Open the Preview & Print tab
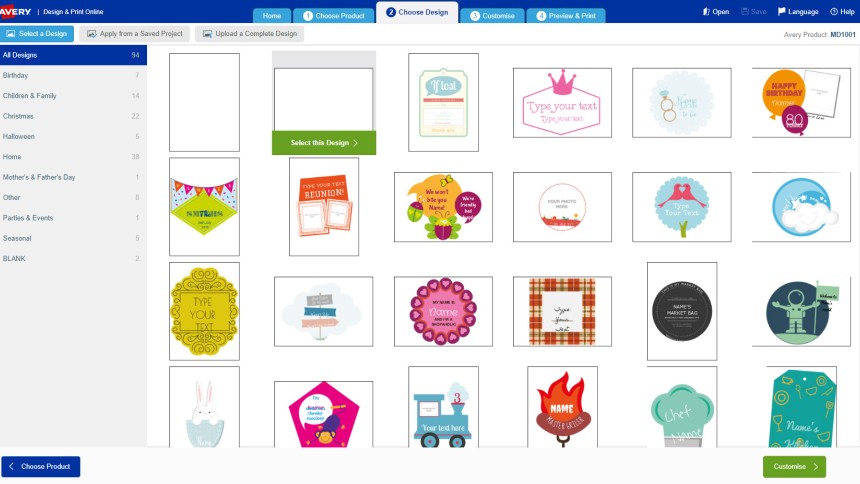The image size is (860, 484). pos(565,16)
